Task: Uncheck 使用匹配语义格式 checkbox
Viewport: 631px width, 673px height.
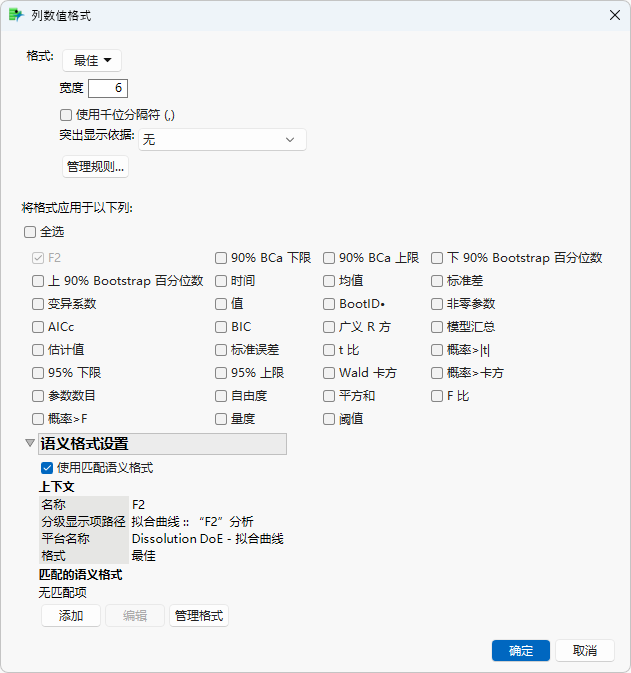Action: tap(47, 468)
